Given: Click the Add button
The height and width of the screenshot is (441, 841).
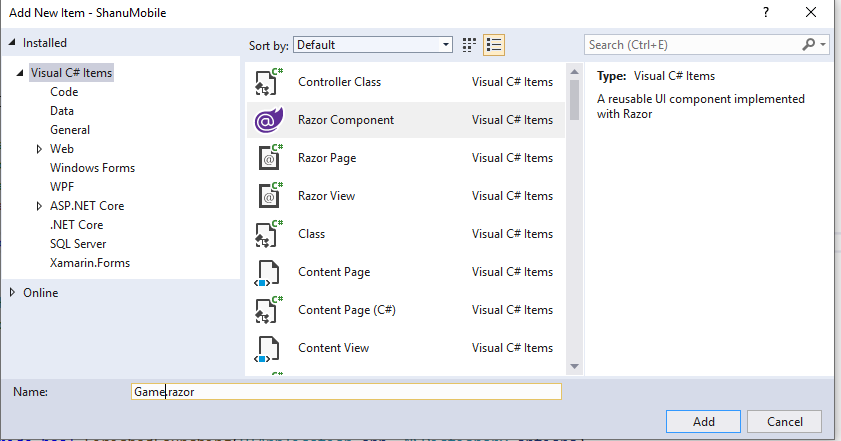Looking at the screenshot, I should tap(703, 422).
